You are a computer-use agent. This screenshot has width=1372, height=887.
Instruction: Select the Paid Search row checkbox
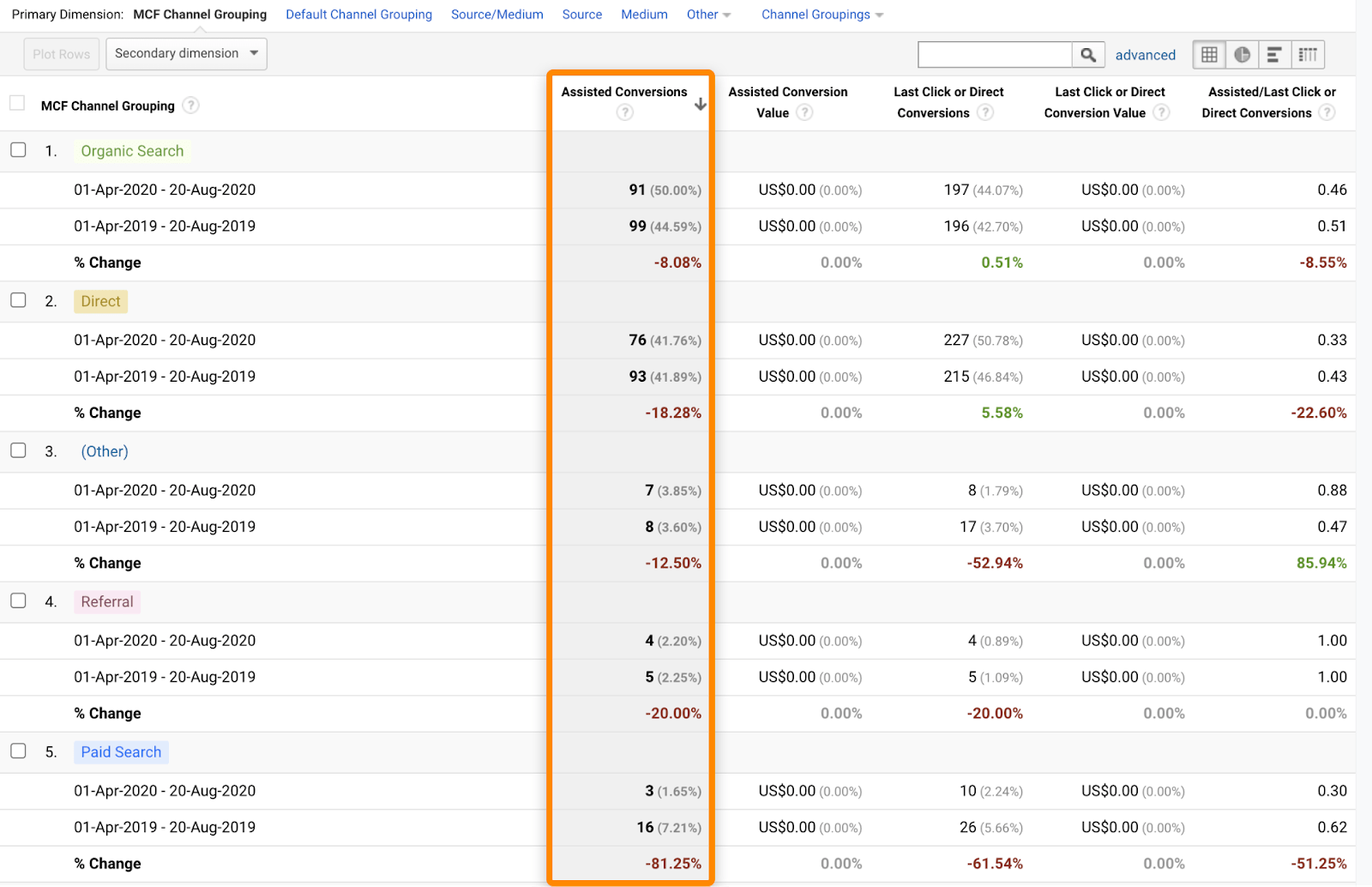[18, 751]
